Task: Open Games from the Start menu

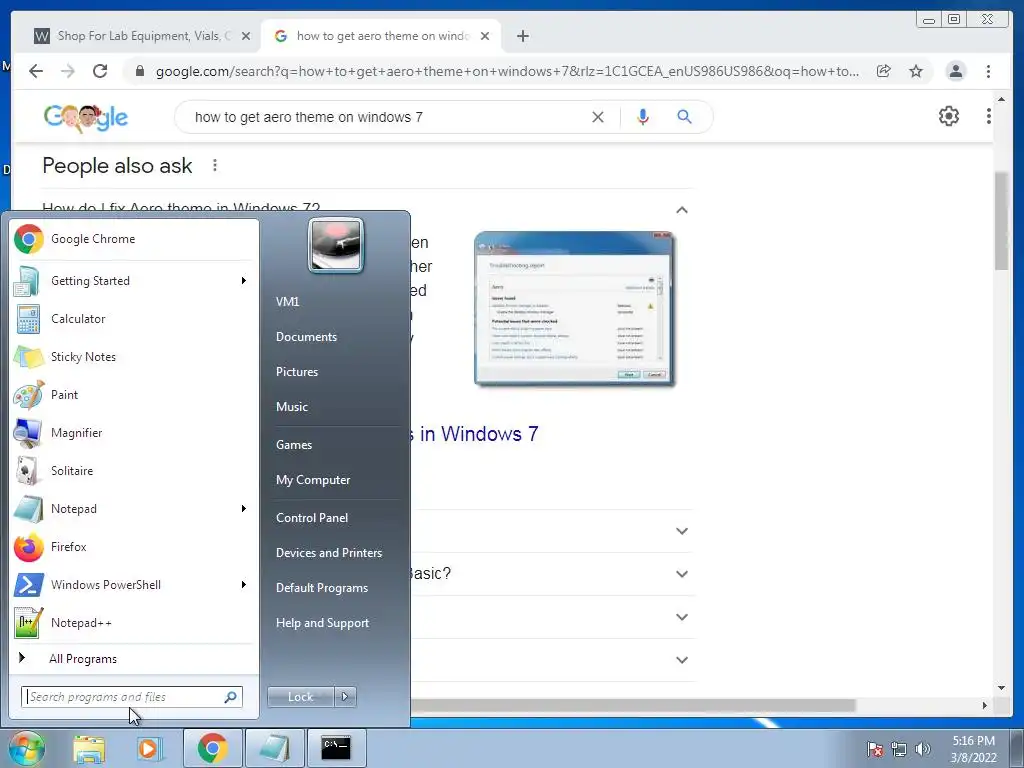Action: [294, 445]
